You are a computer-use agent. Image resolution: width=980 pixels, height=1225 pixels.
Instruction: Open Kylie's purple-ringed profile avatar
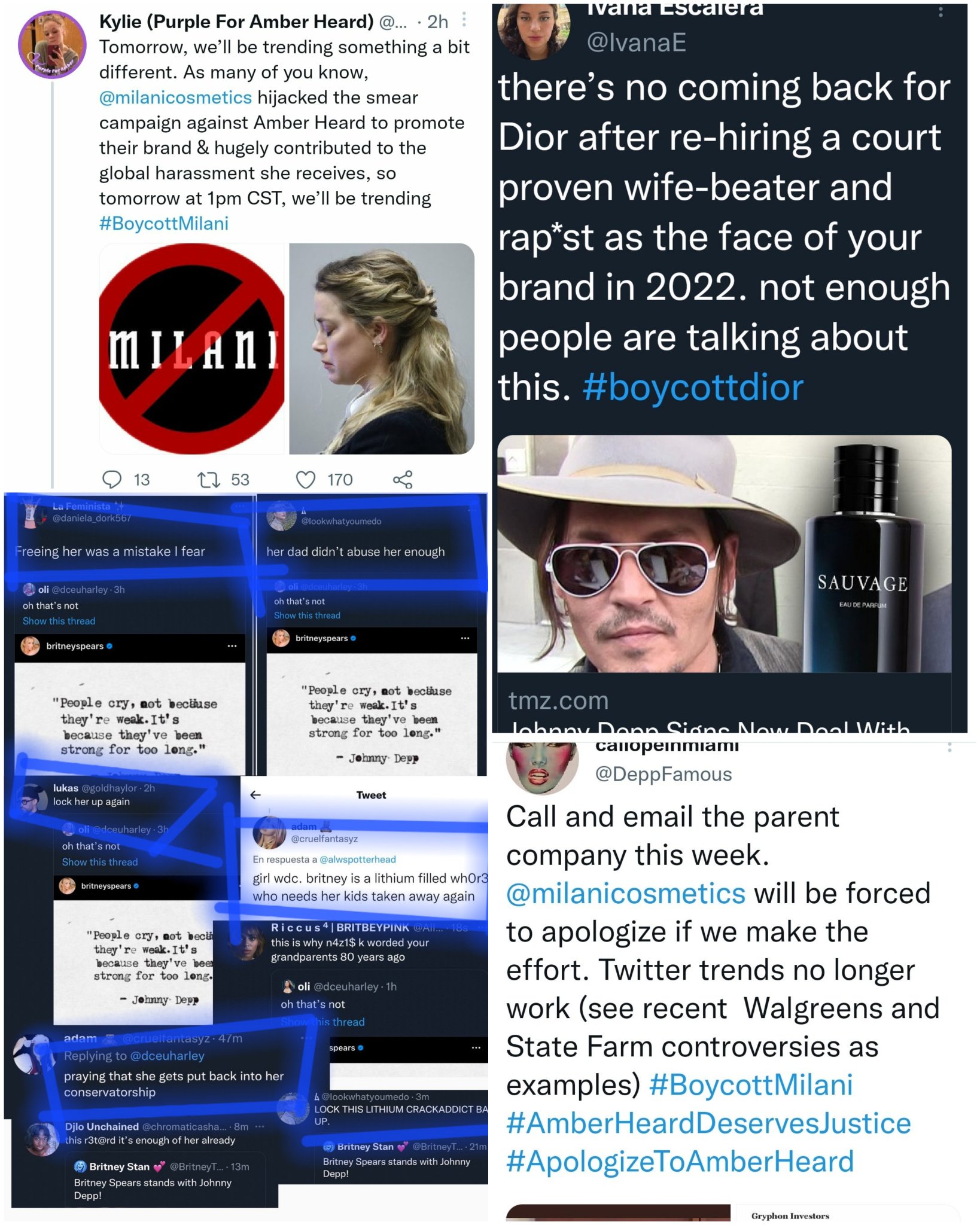tap(52, 45)
